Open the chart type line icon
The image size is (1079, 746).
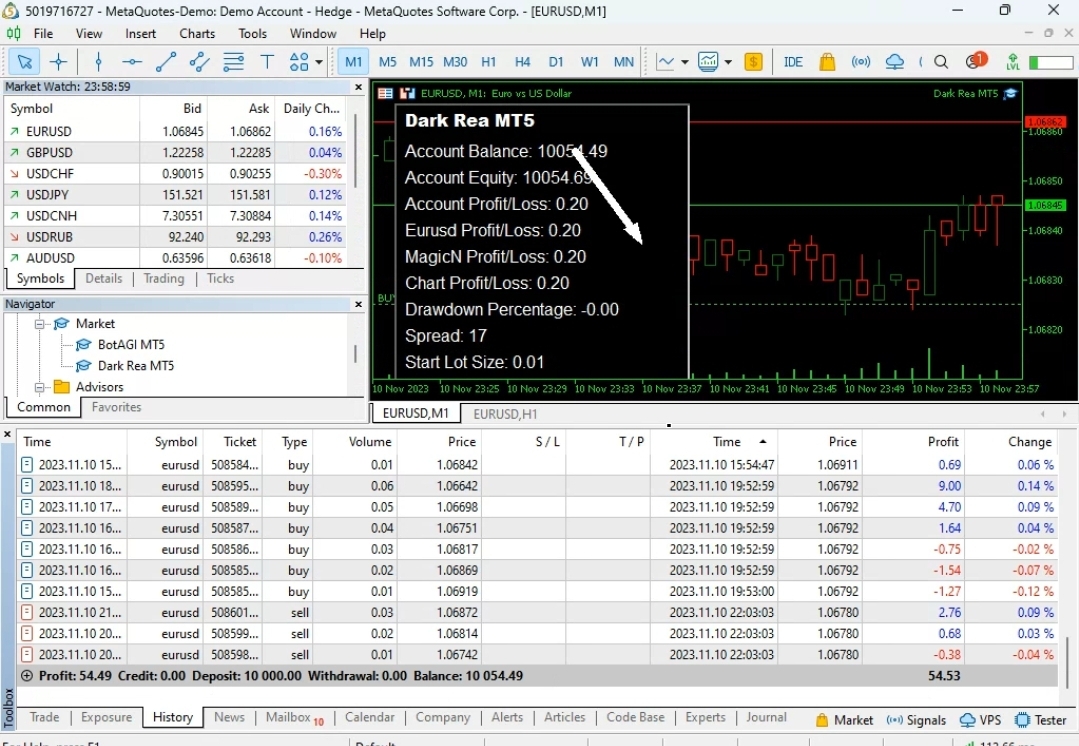665,62
